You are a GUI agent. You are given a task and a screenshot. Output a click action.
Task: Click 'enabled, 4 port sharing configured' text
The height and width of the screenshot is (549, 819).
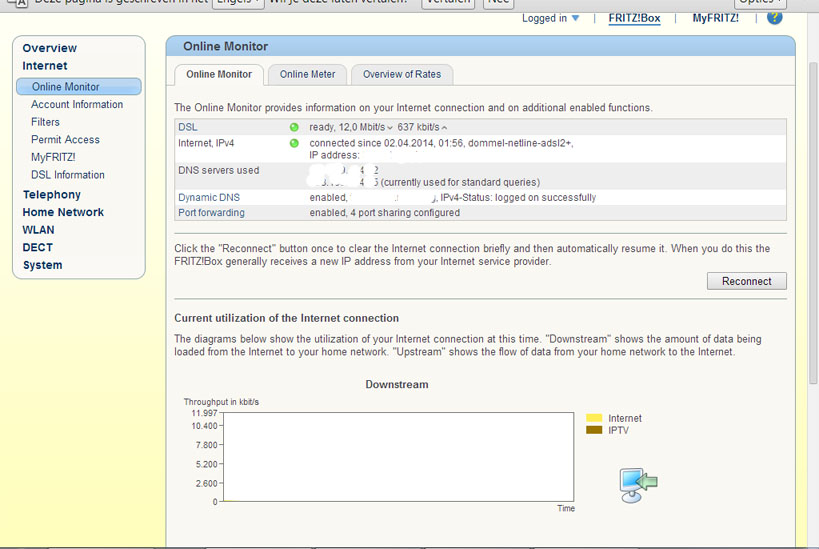[x=384, y=213]
